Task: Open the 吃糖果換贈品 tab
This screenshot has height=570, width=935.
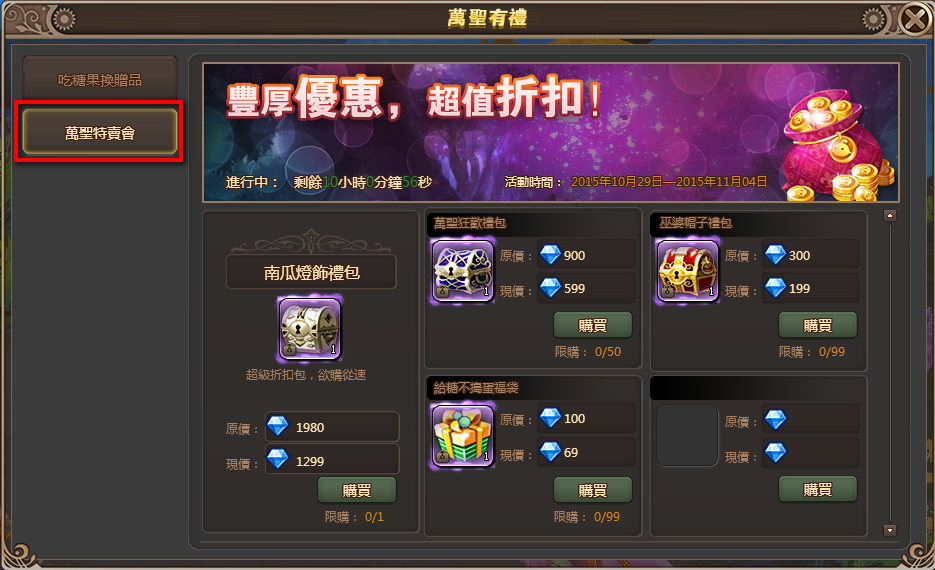Action: (x=100, y=79)
